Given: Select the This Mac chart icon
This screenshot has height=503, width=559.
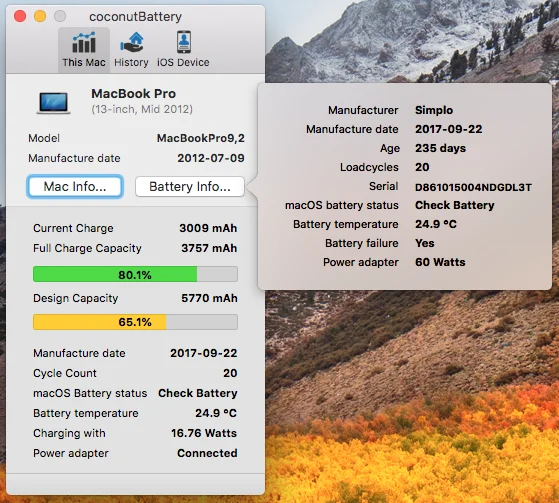Looking at the screenshot, I should pos(84,42).
